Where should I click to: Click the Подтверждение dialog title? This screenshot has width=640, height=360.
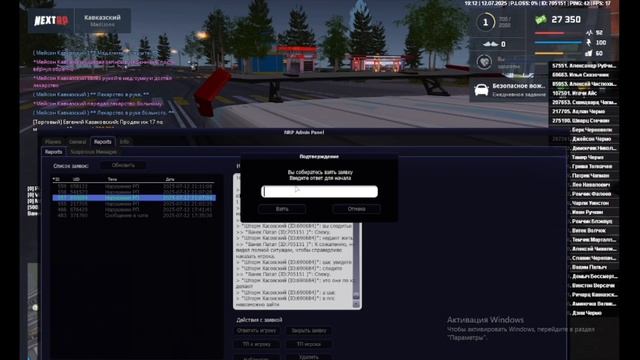coord(319,157)
